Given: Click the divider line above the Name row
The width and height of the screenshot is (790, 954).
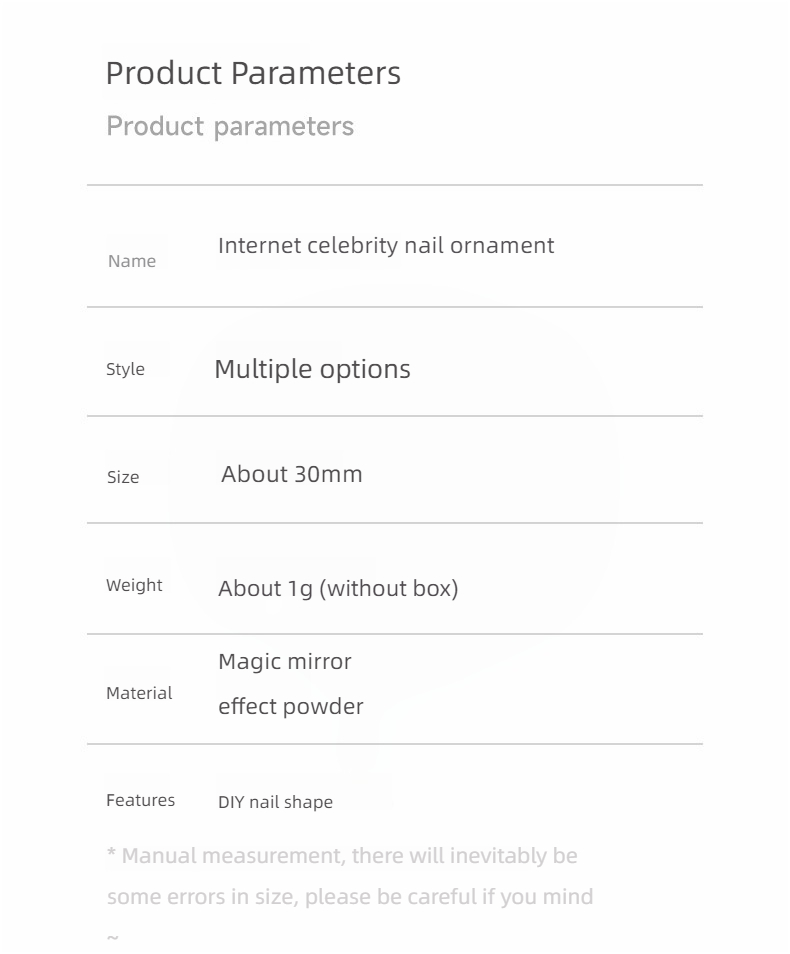Looking at the screenshot, I should coord(394,185).
